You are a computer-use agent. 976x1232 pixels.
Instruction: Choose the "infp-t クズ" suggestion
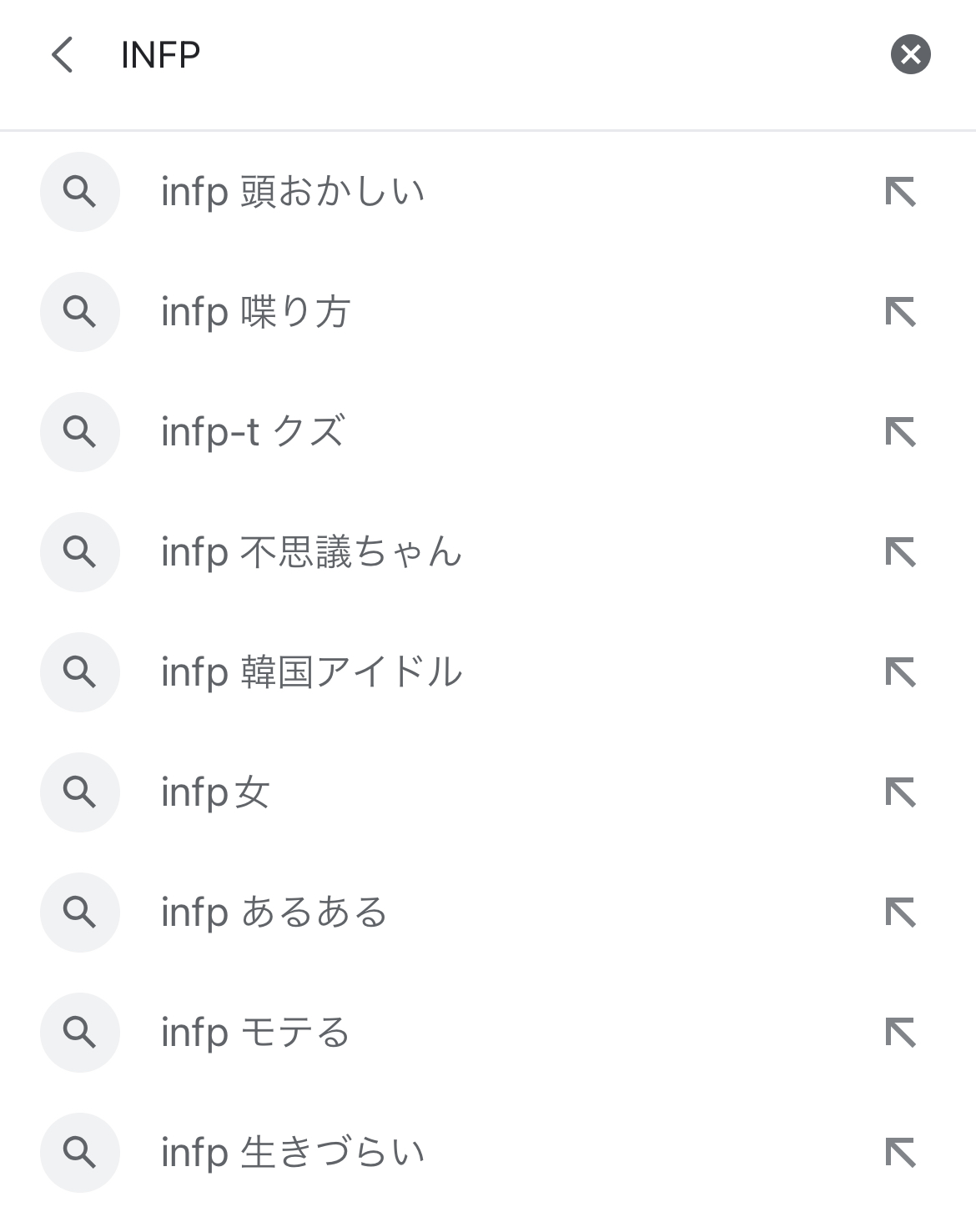pyautogui.click(x=252, y=432)
